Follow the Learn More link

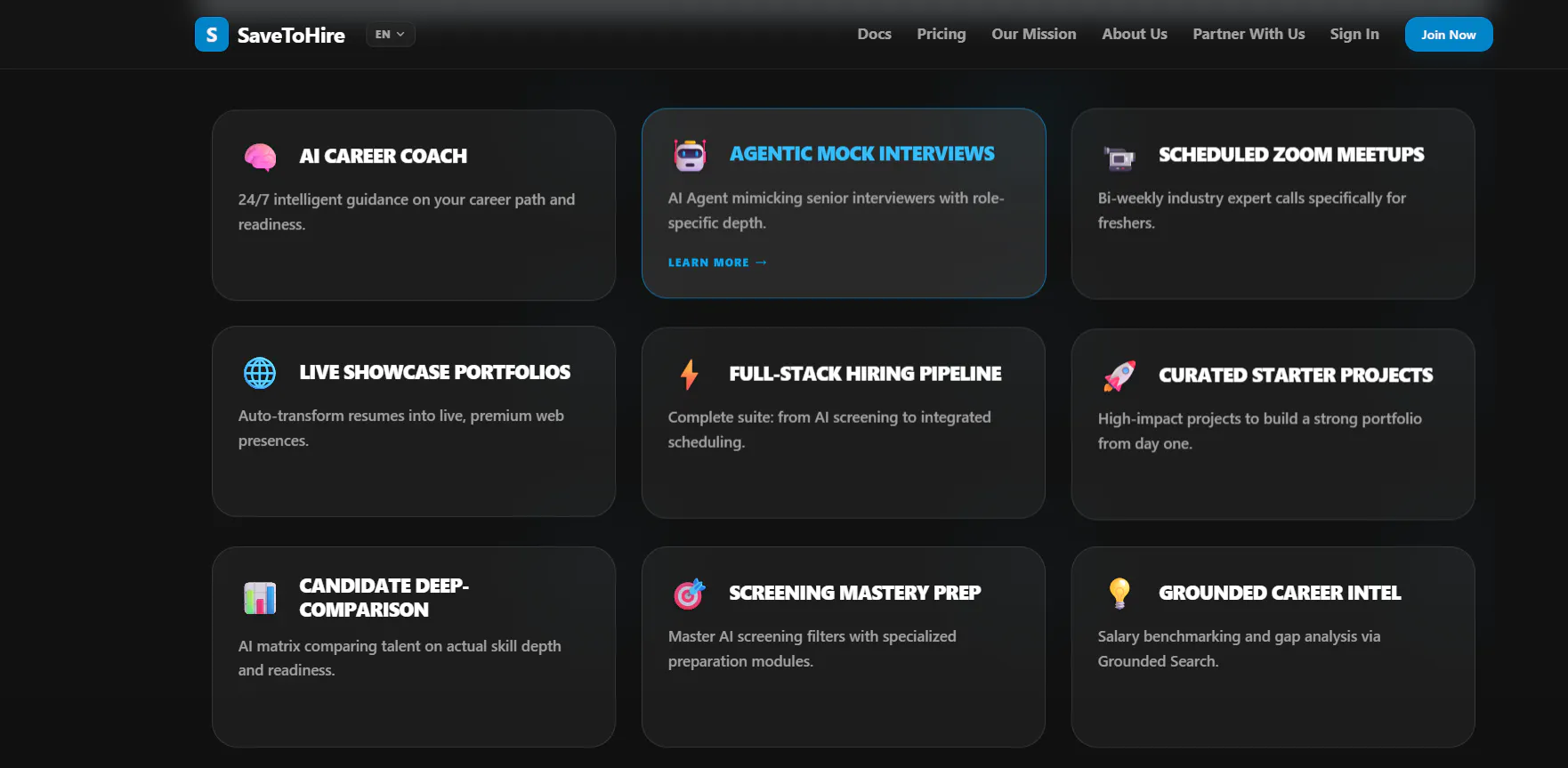717,263
